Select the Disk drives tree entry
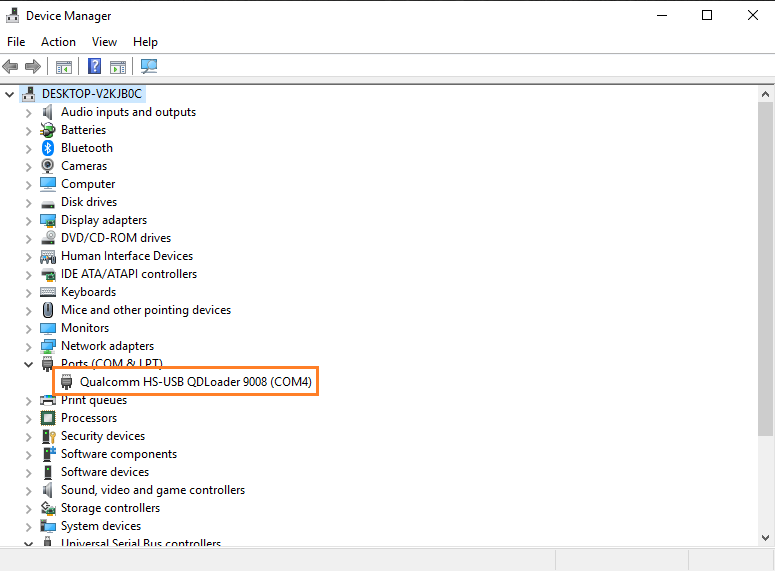The width and height of the screenshot is (775, 571). pyautogui.click(x=88, y=202)
